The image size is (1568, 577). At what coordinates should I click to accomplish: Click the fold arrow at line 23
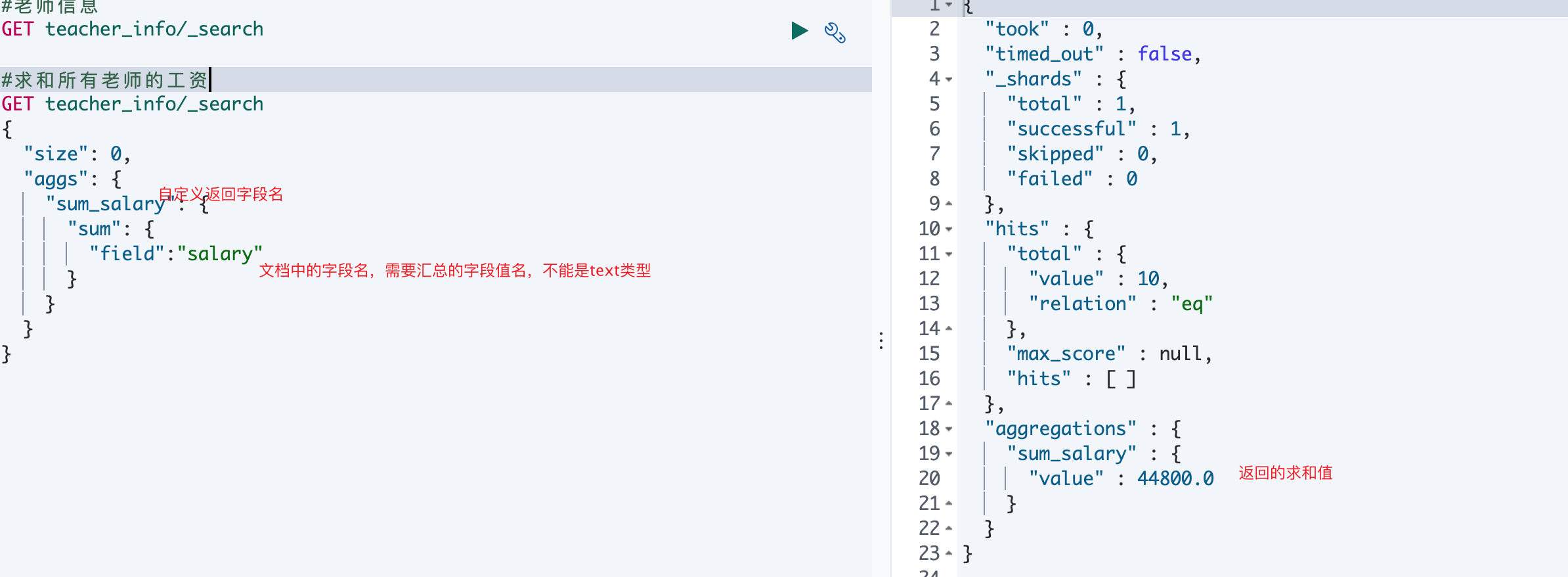coord(949,554)
